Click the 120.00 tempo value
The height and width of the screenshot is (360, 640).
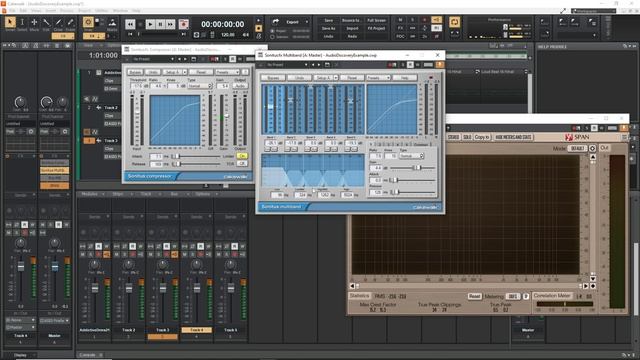click(x=227, y=35)
